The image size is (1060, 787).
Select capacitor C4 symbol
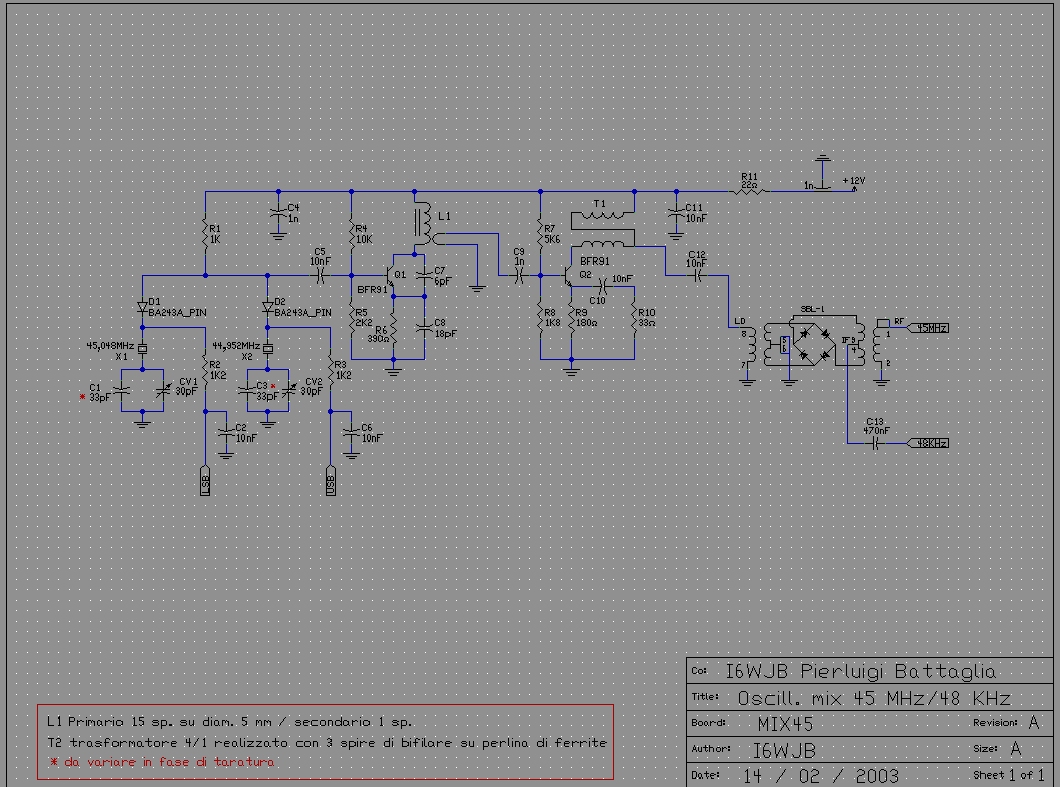[278, 212]
